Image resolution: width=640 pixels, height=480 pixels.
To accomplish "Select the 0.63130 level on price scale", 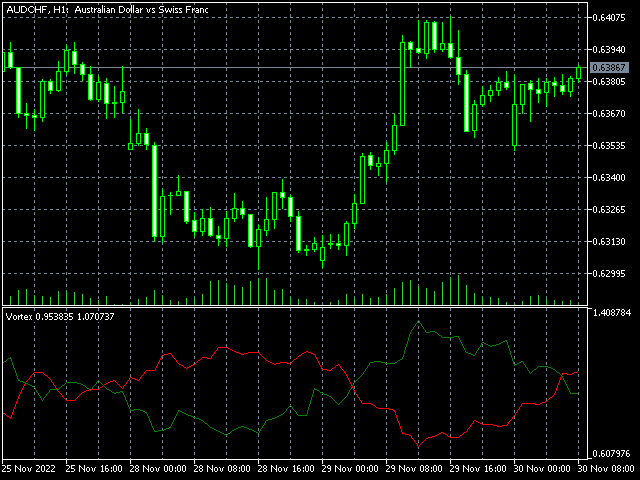I will click(609, 242).
